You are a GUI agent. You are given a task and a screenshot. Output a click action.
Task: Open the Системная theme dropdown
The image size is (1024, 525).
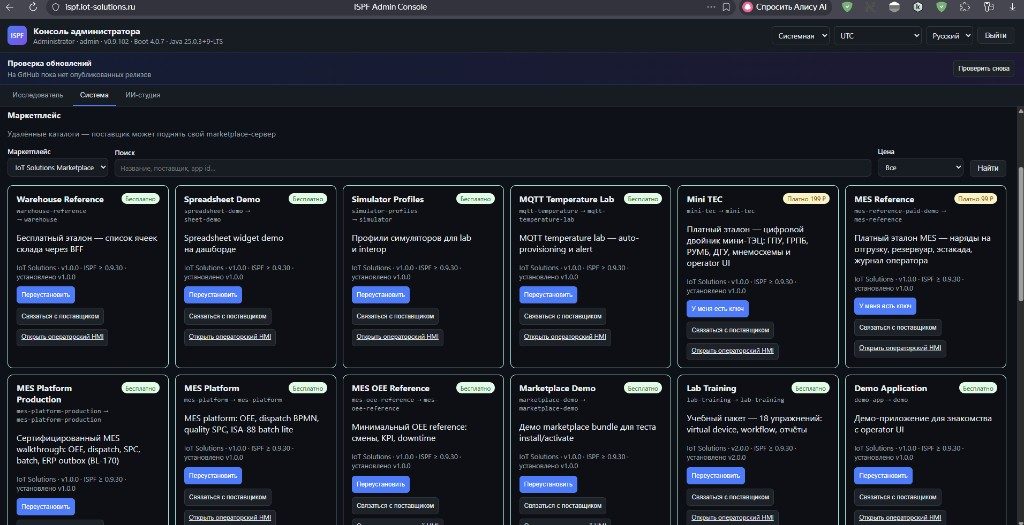click(x=801, y=36)
